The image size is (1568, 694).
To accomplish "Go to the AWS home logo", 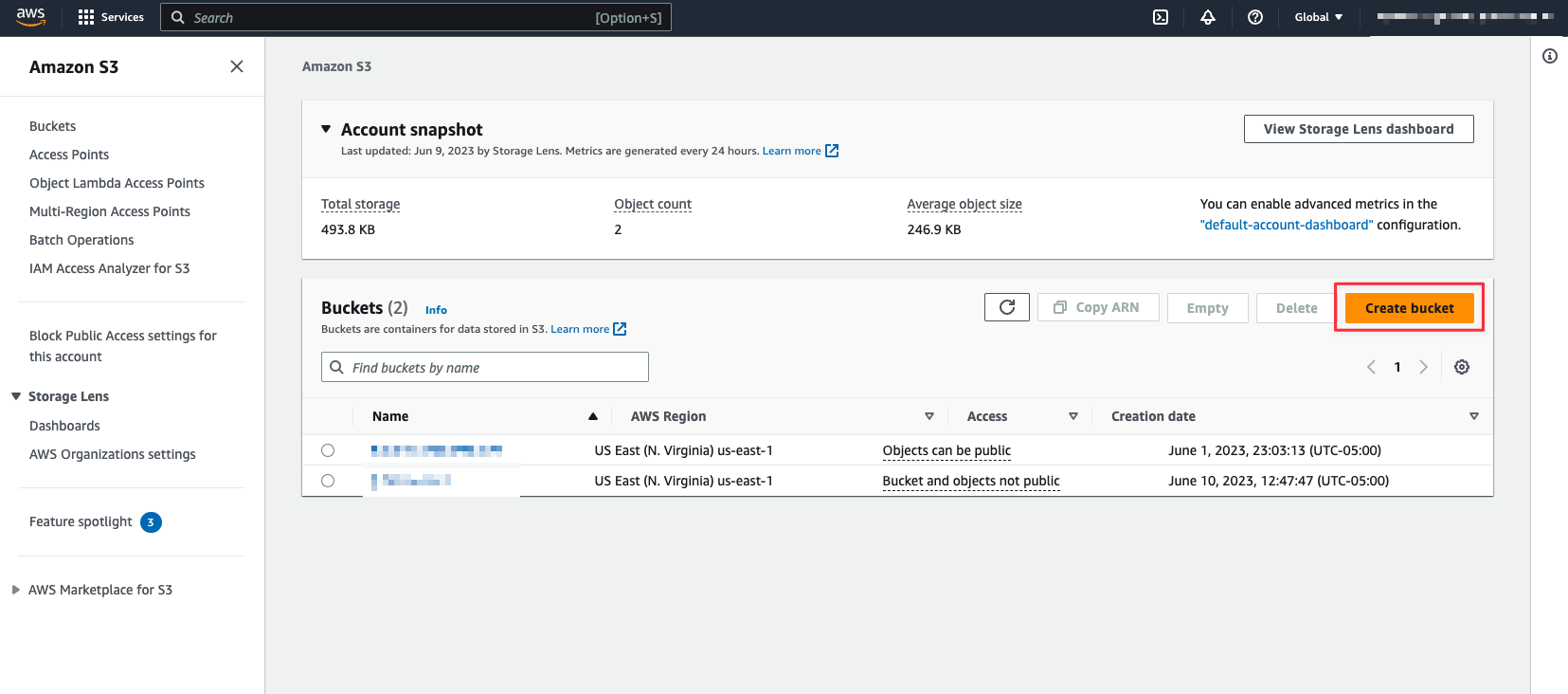I will pyautogui.click(x=30, y=16).
